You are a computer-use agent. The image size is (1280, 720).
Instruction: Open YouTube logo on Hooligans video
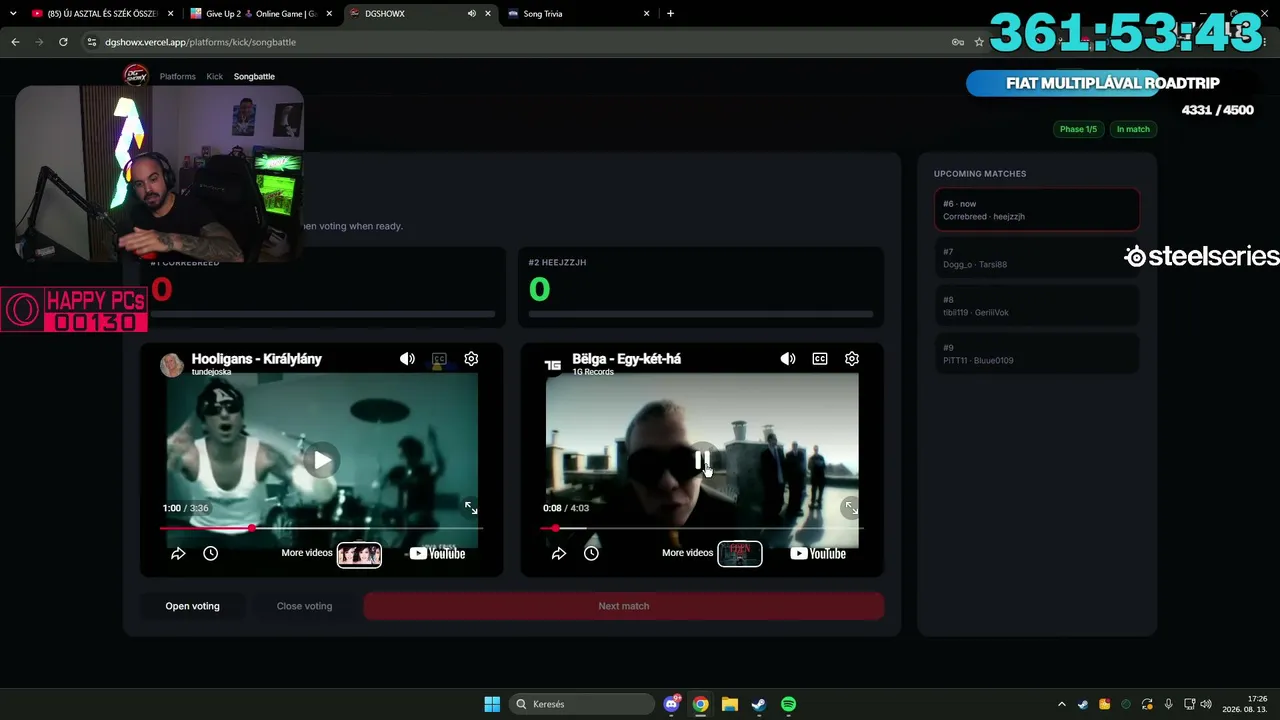[437, 553]
